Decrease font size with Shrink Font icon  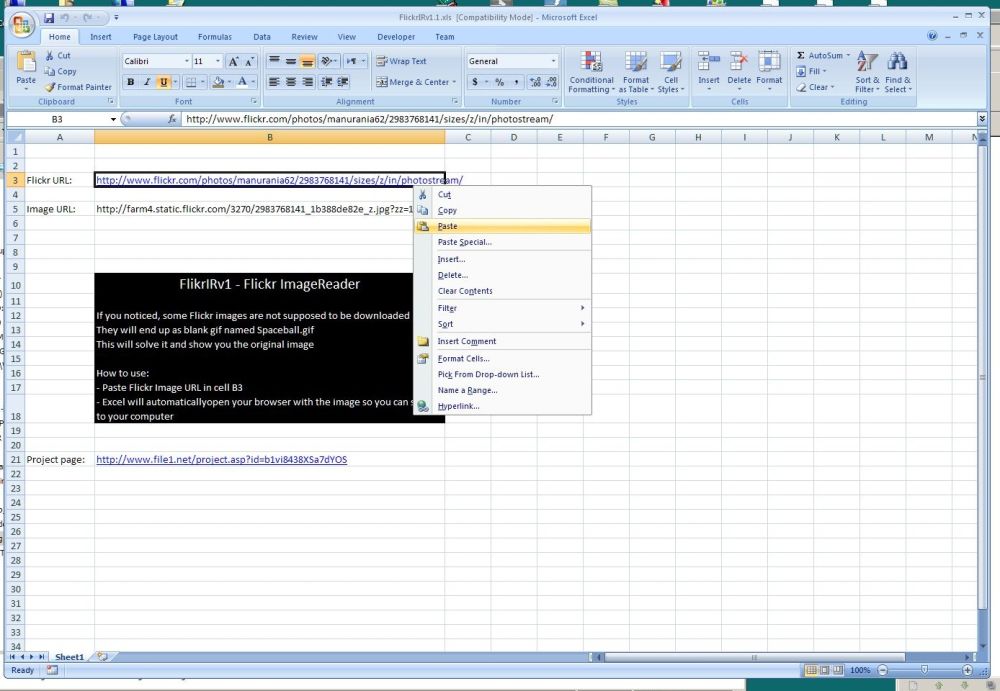pos(249,61)
